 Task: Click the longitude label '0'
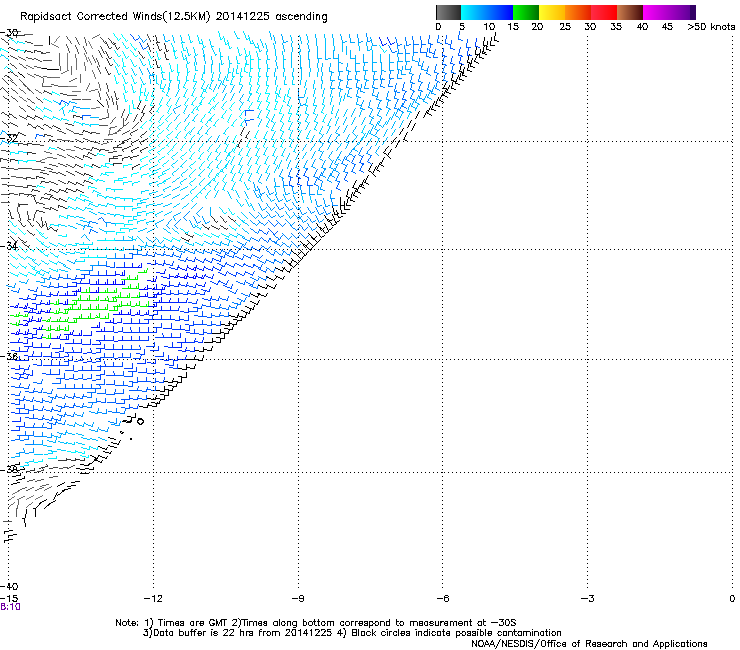pyautogui.click(x=732, y=599)
